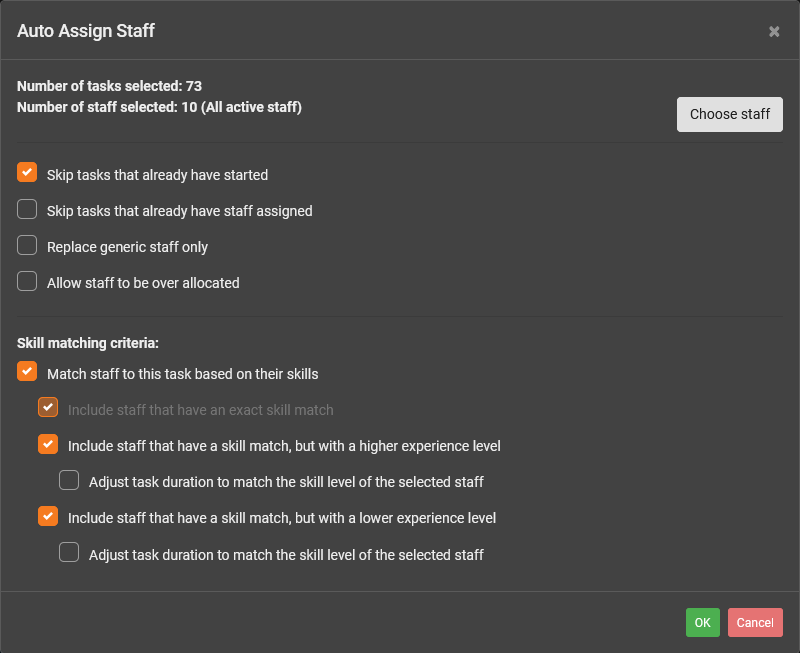Image resolution: width=800 pixels, height=653 pixels.
Task: Click the "Replace generic staff only" label text
Action: [x=127, y=247]
